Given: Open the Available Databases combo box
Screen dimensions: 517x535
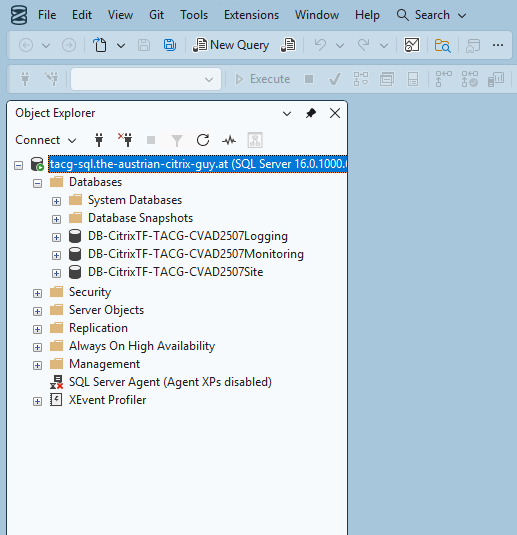Looking at the screenshot, I should pos(146,79).
